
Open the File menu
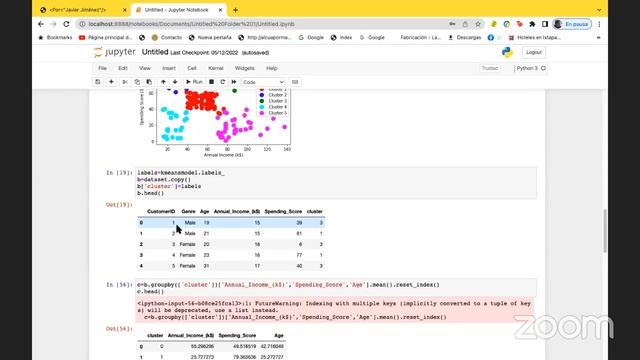[x=102, y=68]
